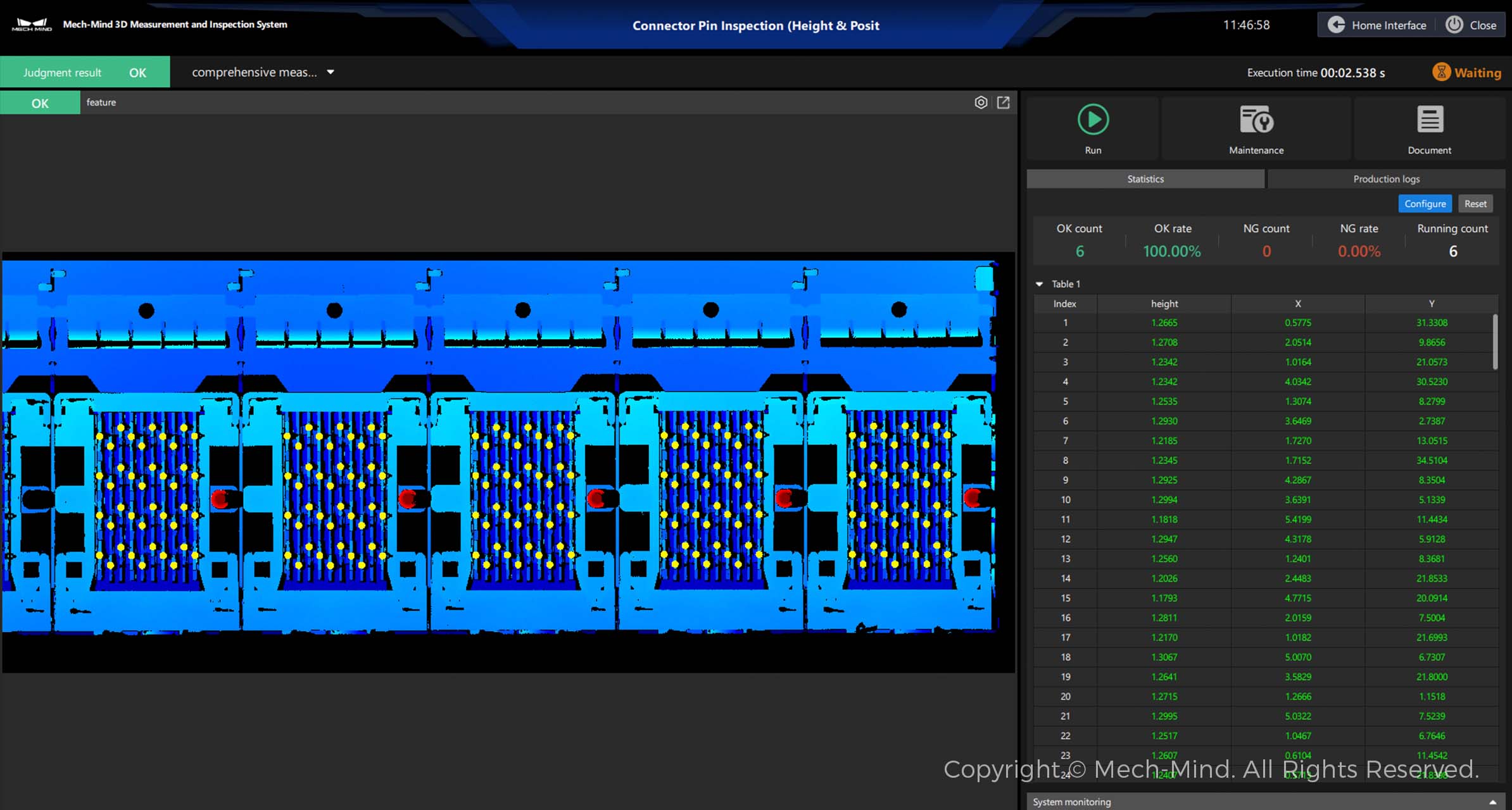Select Y value 21.6993 in row 17
1512x810 pixels.
(1432, 637)
